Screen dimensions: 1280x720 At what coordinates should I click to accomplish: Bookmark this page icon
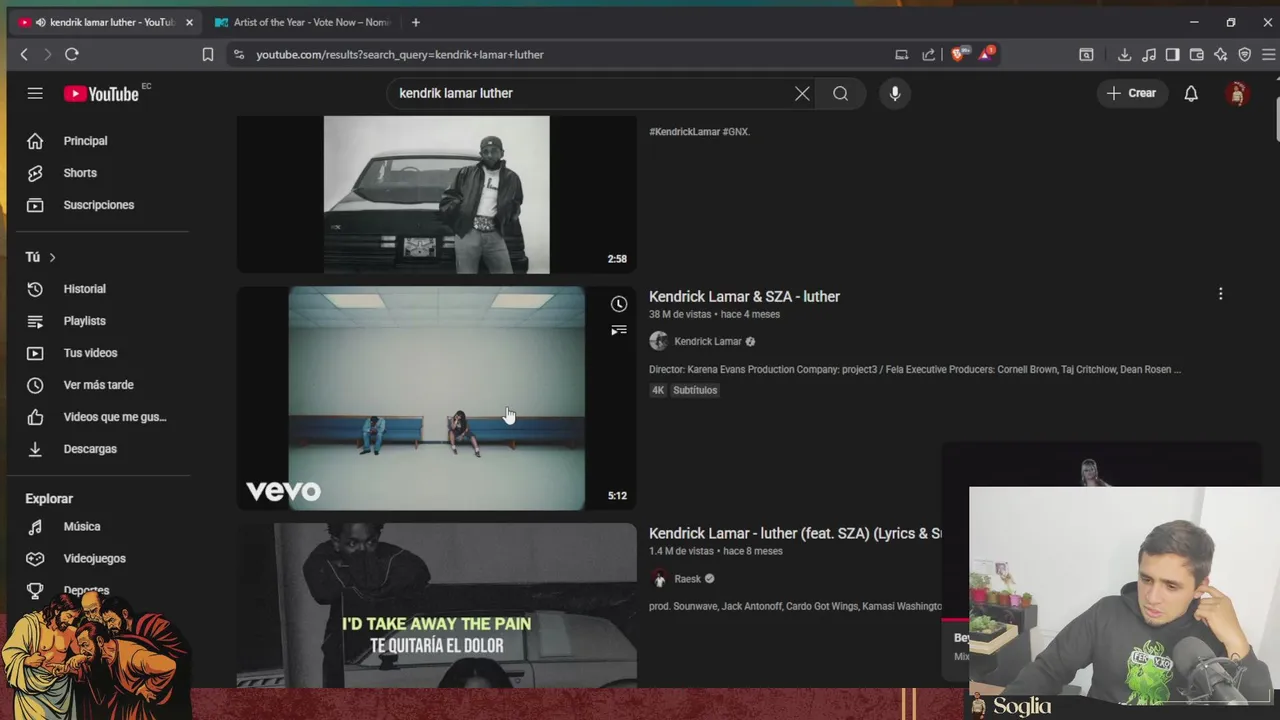coord(208,54)
